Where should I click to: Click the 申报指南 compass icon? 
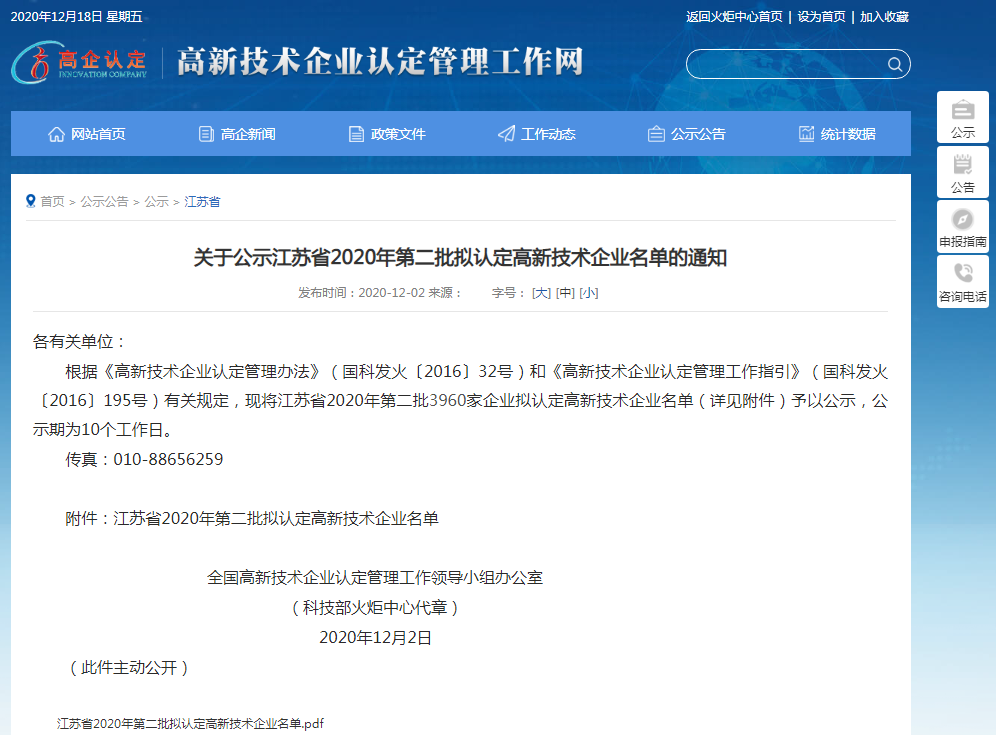pyautogui.click(x=962, y=221)
